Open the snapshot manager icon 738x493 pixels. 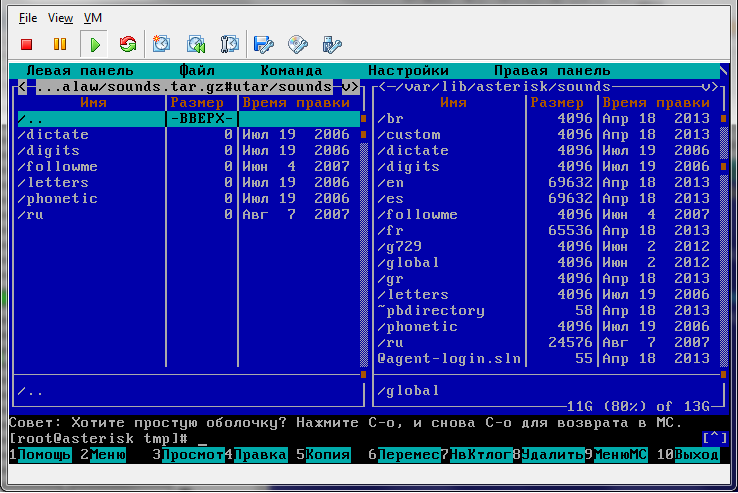tap(229, 44)
